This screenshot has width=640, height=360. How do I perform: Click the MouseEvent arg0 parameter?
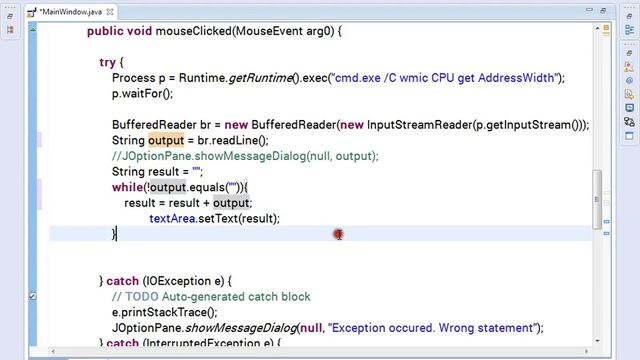(285, 31)
